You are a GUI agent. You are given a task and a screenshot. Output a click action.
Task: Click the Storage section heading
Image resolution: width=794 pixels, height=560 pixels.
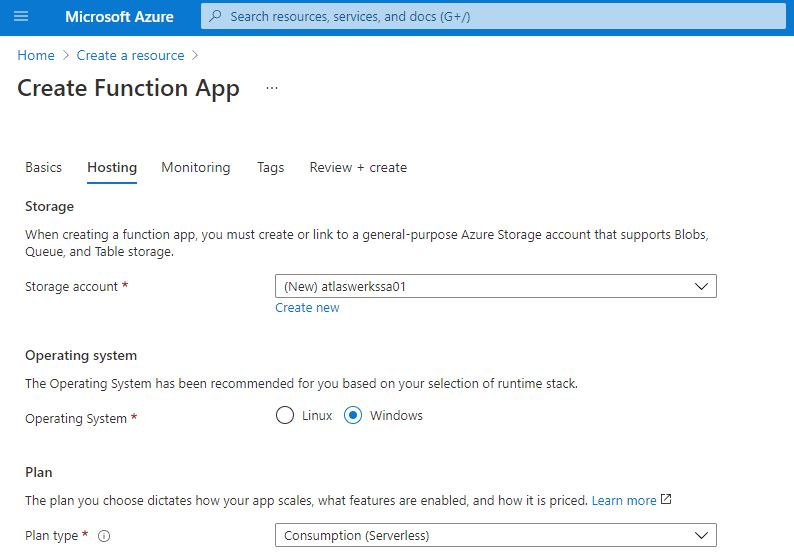pyautogui.click(x=49, y=206)
